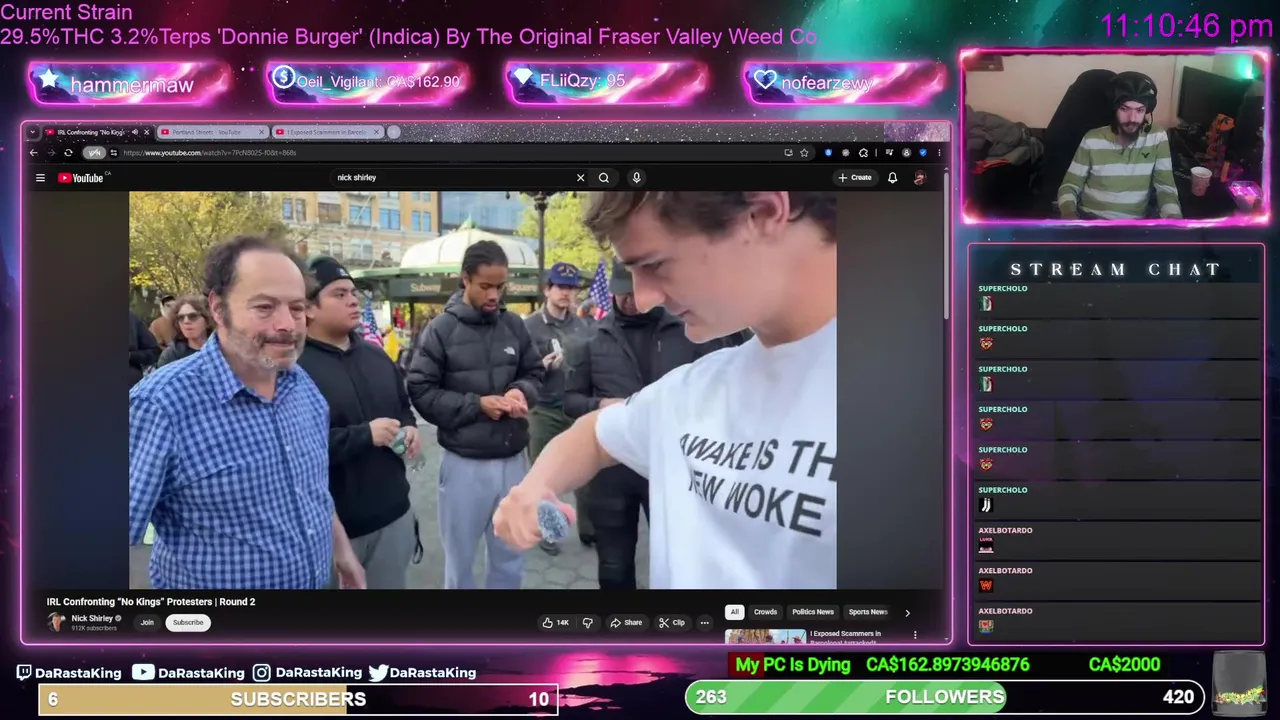Viewport: 1280px width, 720px height.
Task: Open the YouTube hamburger guide menu
Action: pos(40,178)
